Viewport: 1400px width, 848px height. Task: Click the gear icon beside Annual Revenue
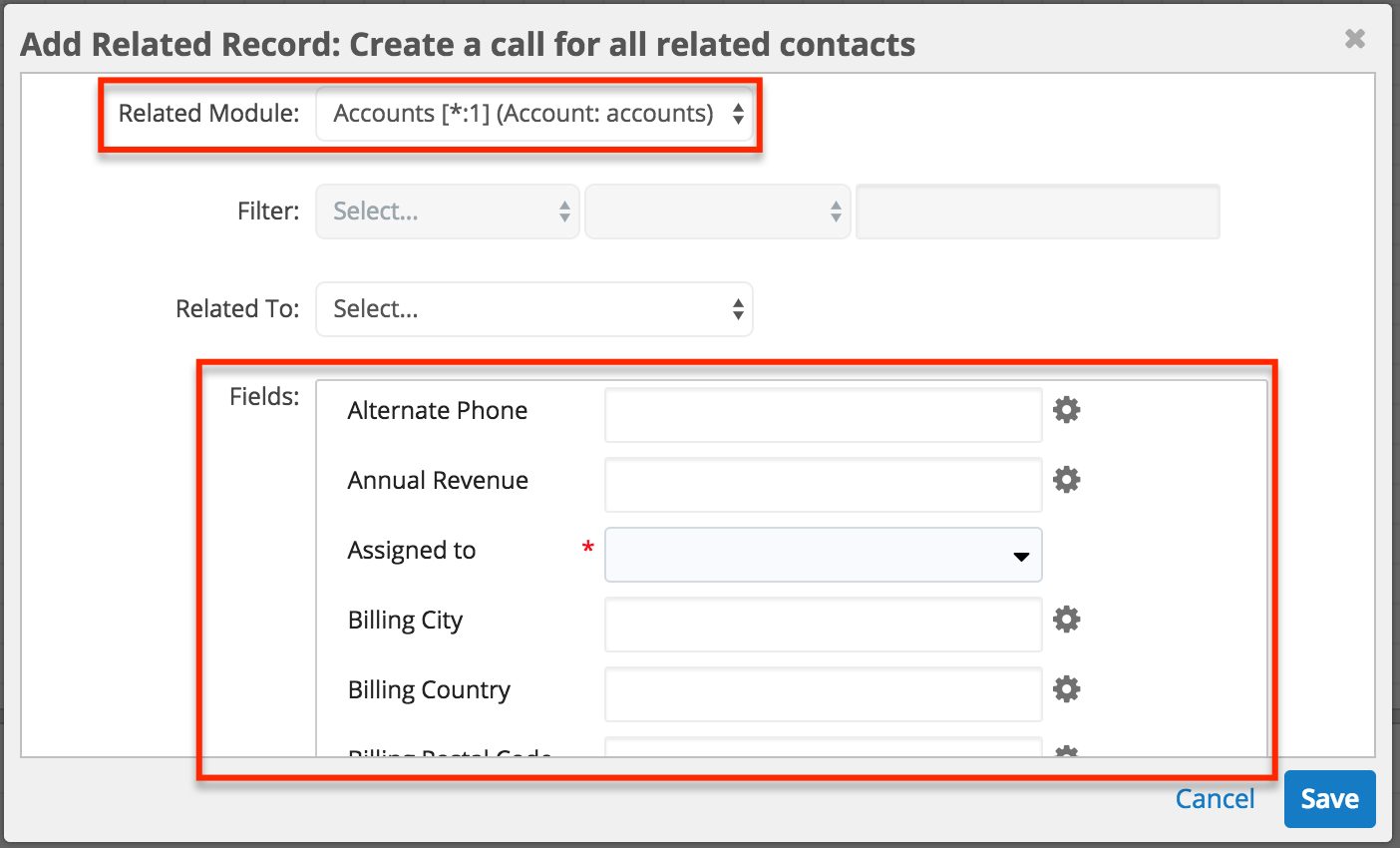pos(1066,480)
